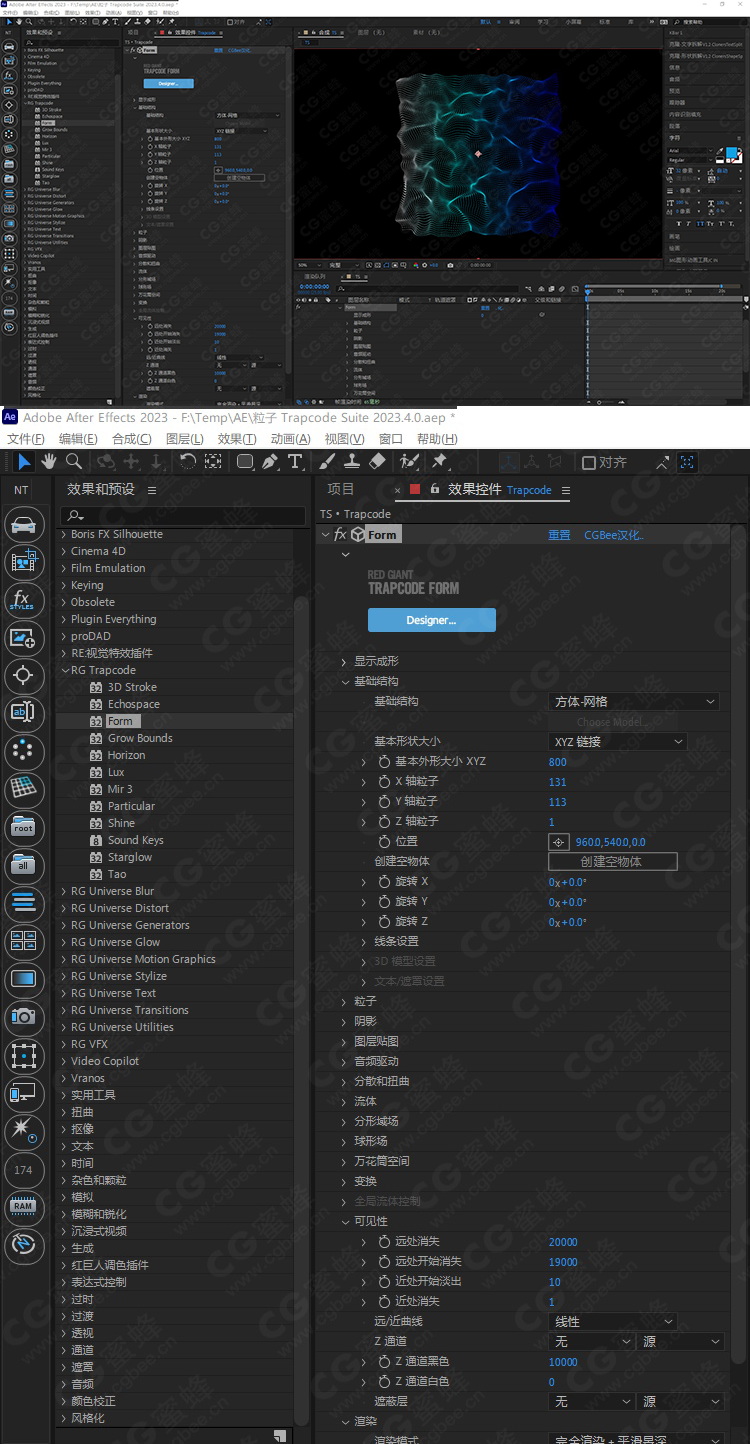Click the CGBee汉化.. link
The height and width of the screenshot is (1444, 750).
coord(614,535)
